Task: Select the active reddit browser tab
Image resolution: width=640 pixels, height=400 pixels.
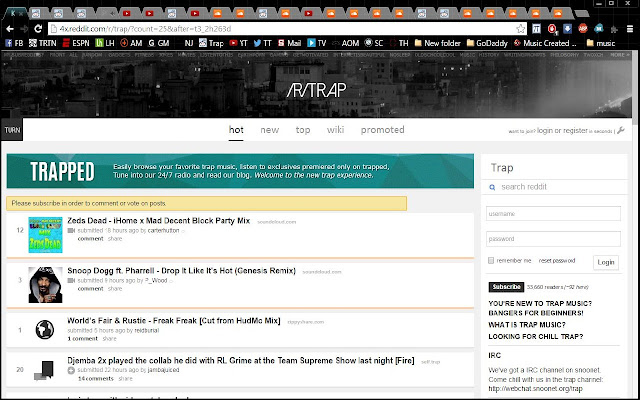Action: pyautogui.click(x=16, y=13)
